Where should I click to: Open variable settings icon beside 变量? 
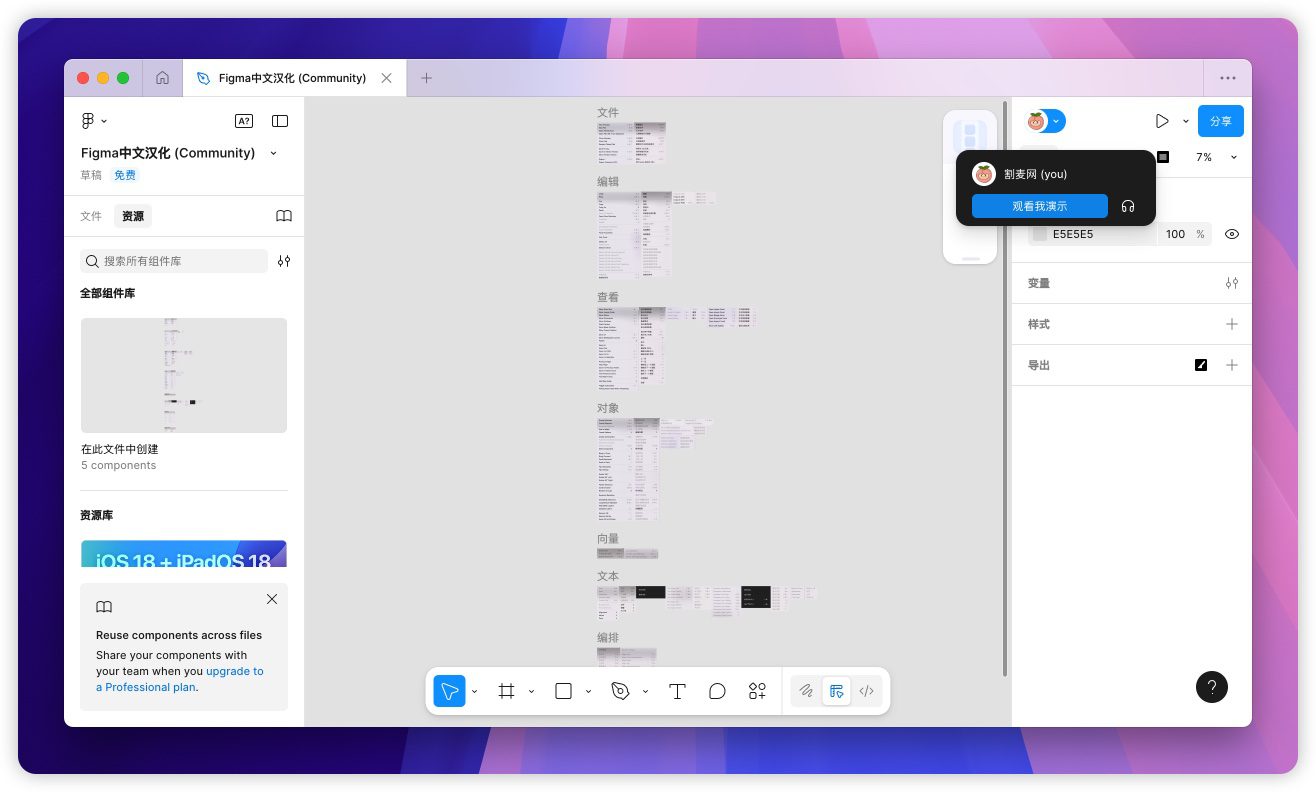pos(1232,283)
